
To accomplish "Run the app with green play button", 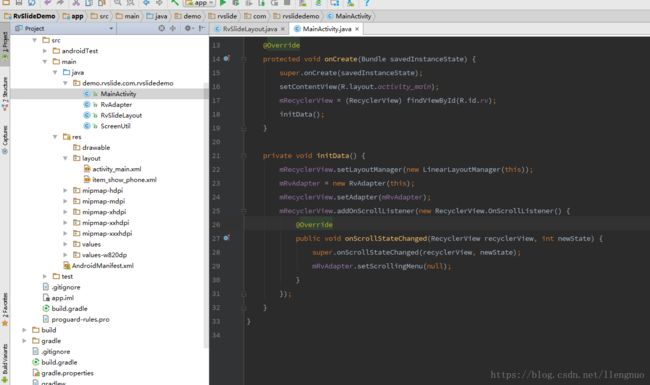I will (223, 3).
